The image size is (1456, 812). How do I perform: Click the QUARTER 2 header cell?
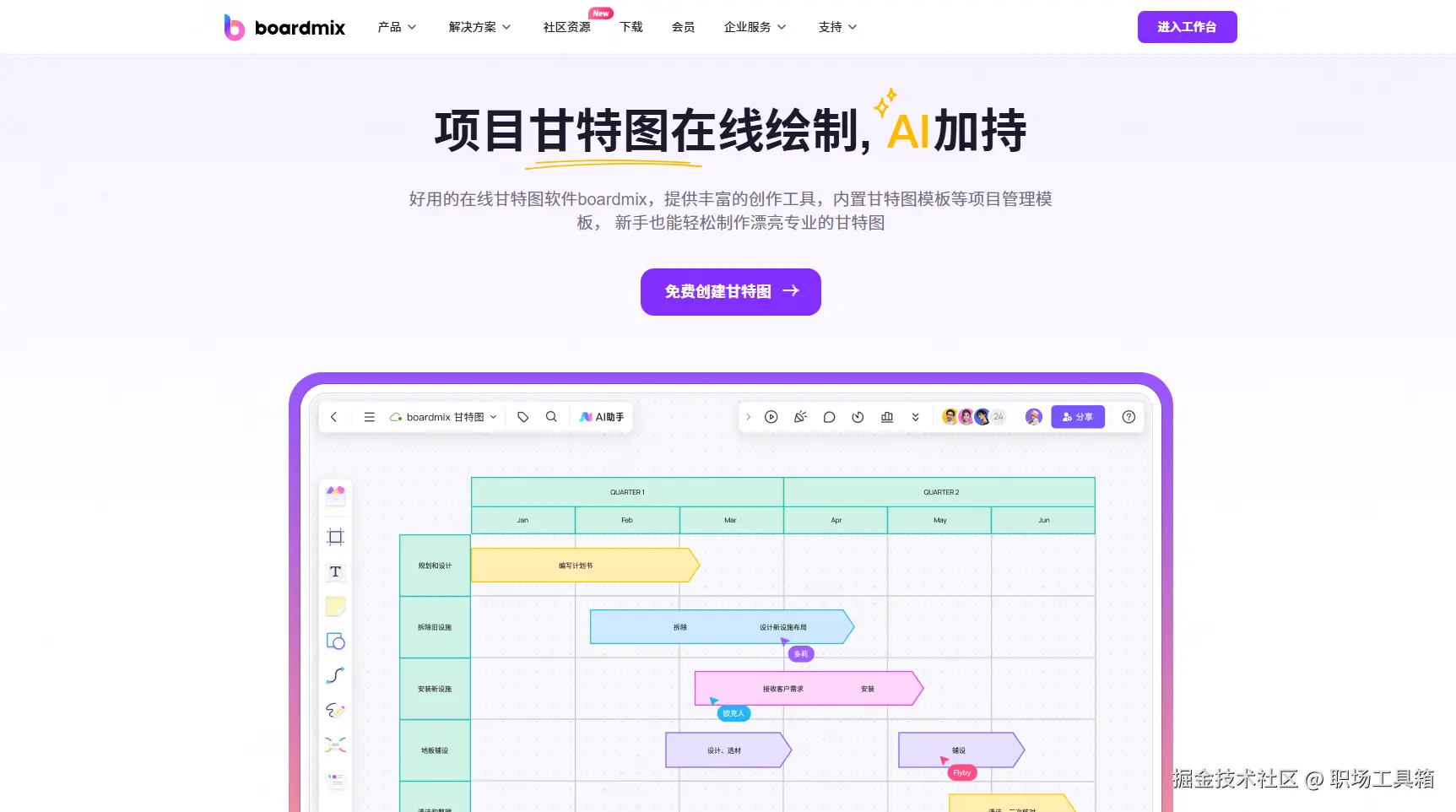click(939, 492)
